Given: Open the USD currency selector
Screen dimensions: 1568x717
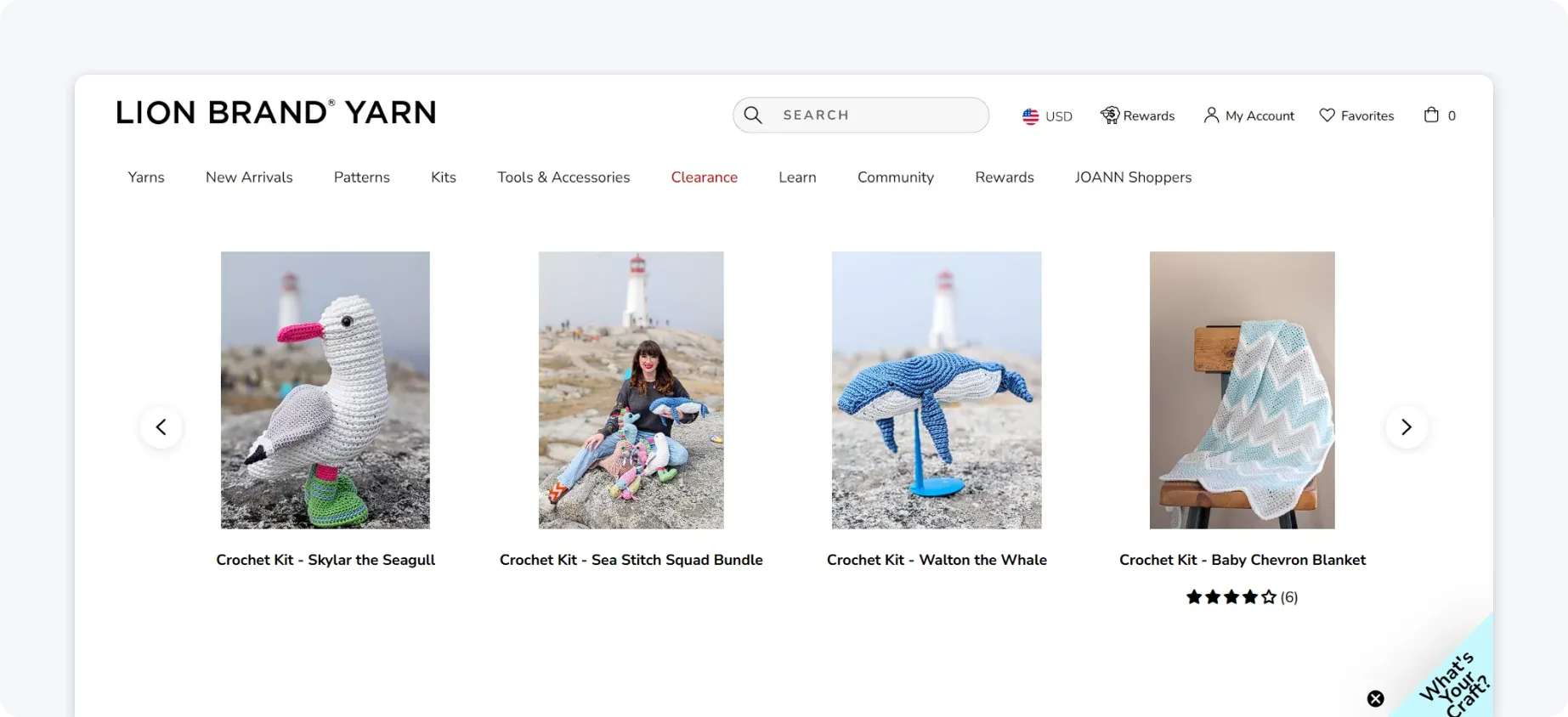Looking at the screenshot, I should [1047, 116].
